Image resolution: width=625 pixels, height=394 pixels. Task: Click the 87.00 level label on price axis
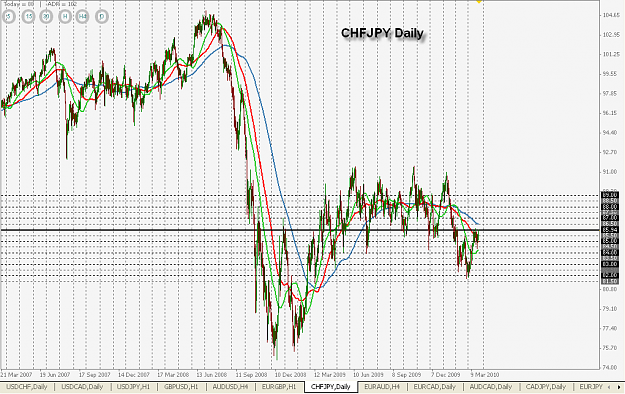click(x=610, y=218)
